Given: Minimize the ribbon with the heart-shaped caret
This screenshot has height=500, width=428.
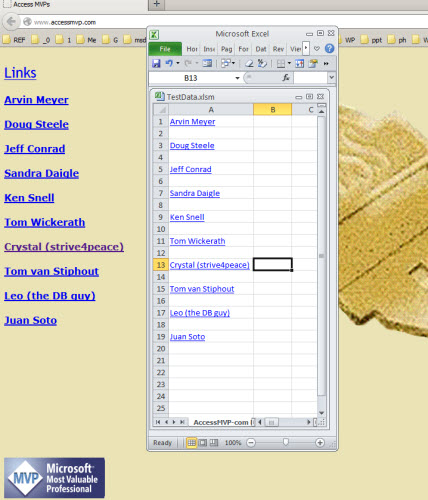Looking at the screenshot, I should coord(317,49).
